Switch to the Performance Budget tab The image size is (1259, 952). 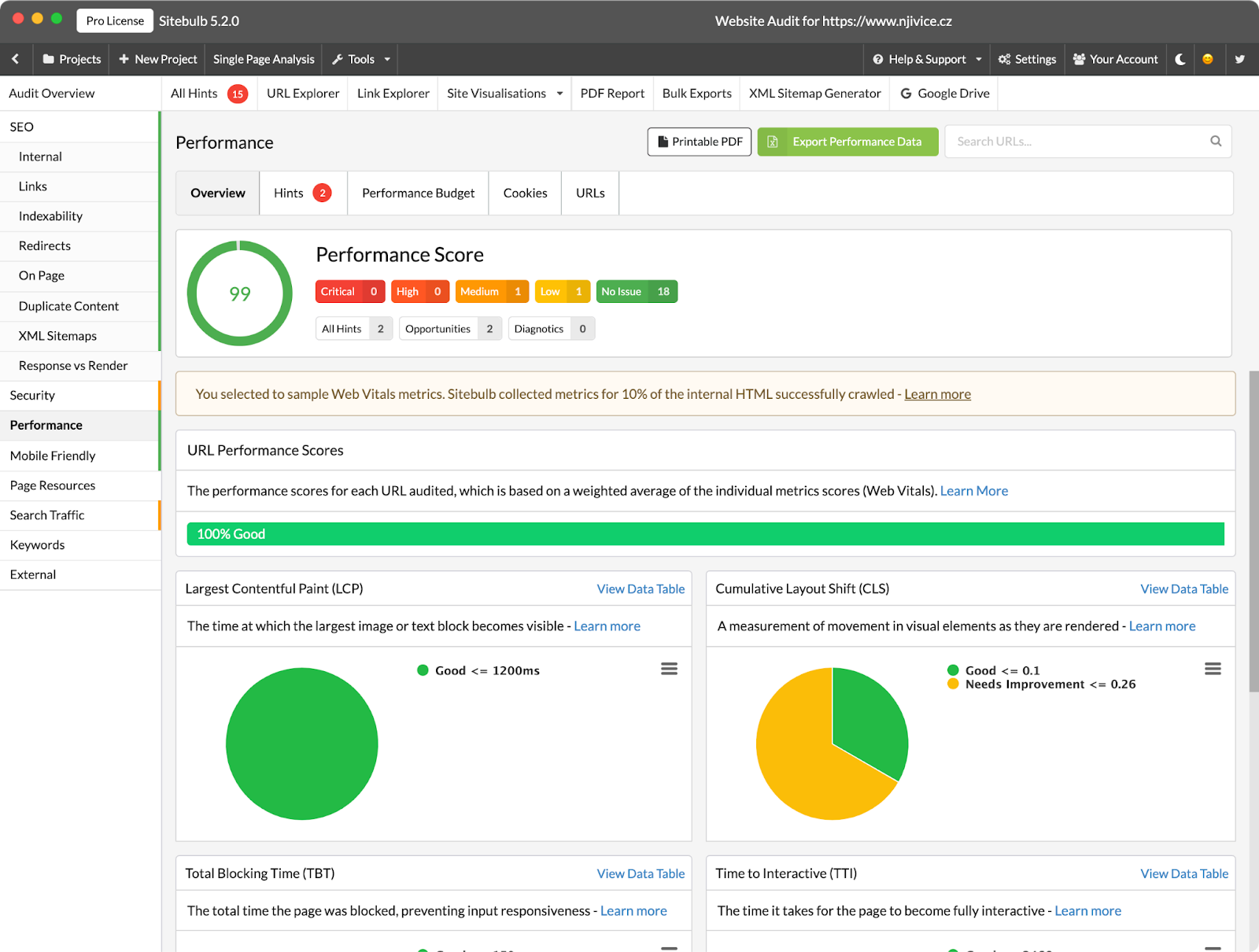pyautogui.click(x=418, y=193)
